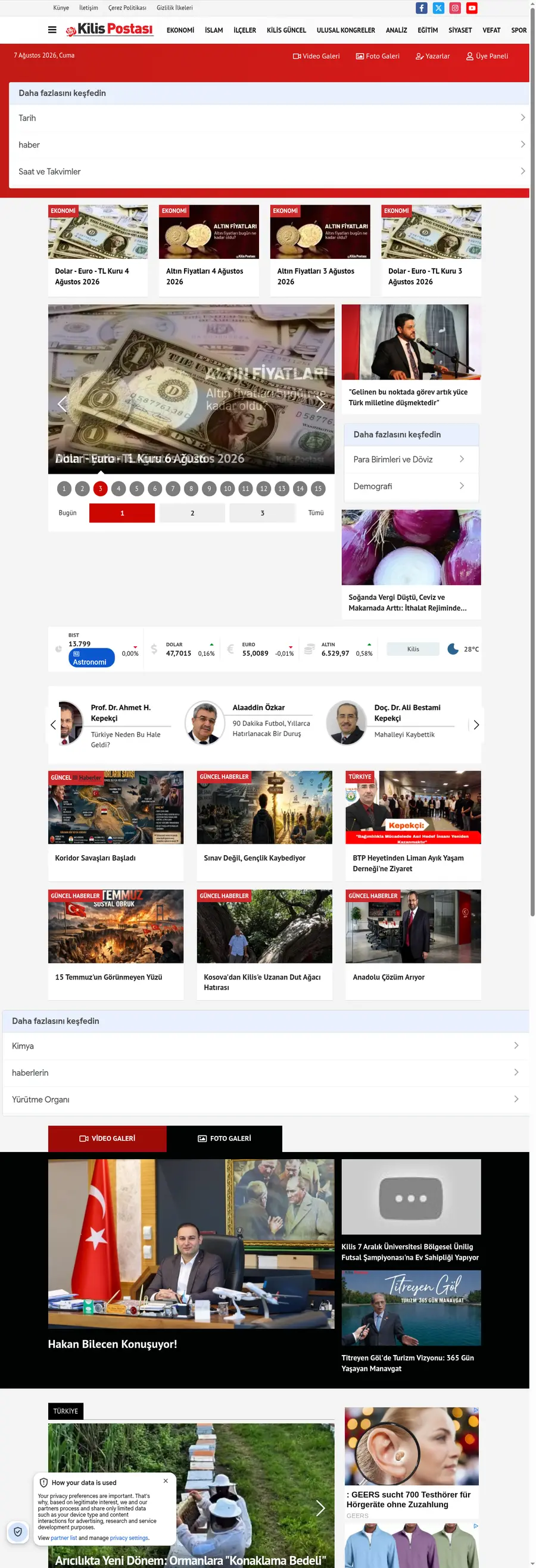
Task: Jump to slide number 5
Action: tap(136, 488)
